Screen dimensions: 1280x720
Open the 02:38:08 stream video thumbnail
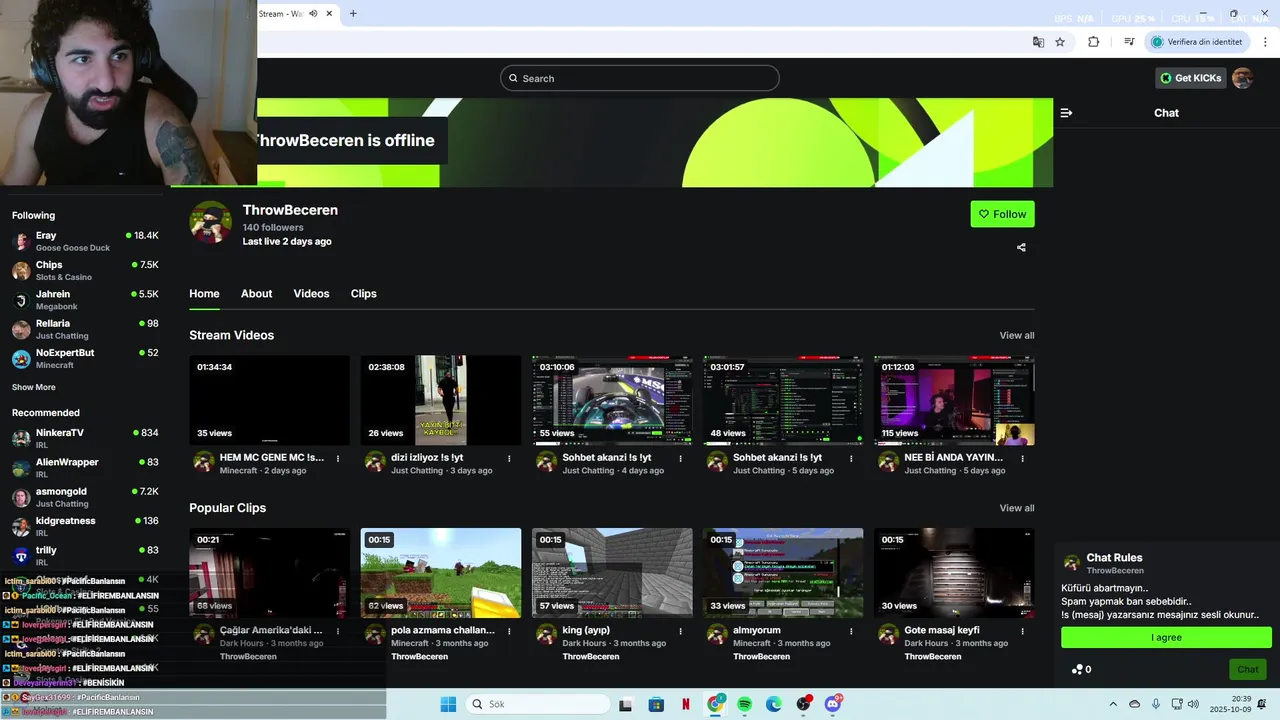[x=441, y=400]
